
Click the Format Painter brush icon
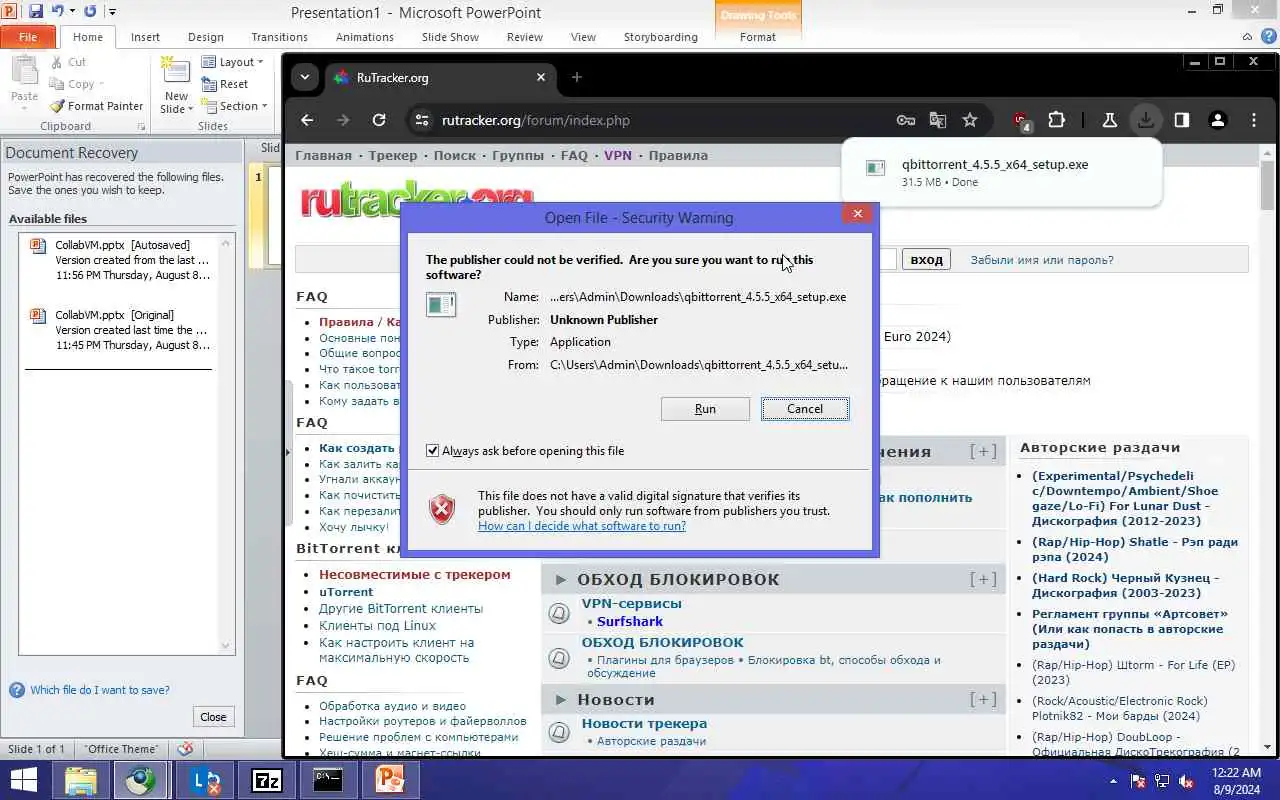(58, 106)
